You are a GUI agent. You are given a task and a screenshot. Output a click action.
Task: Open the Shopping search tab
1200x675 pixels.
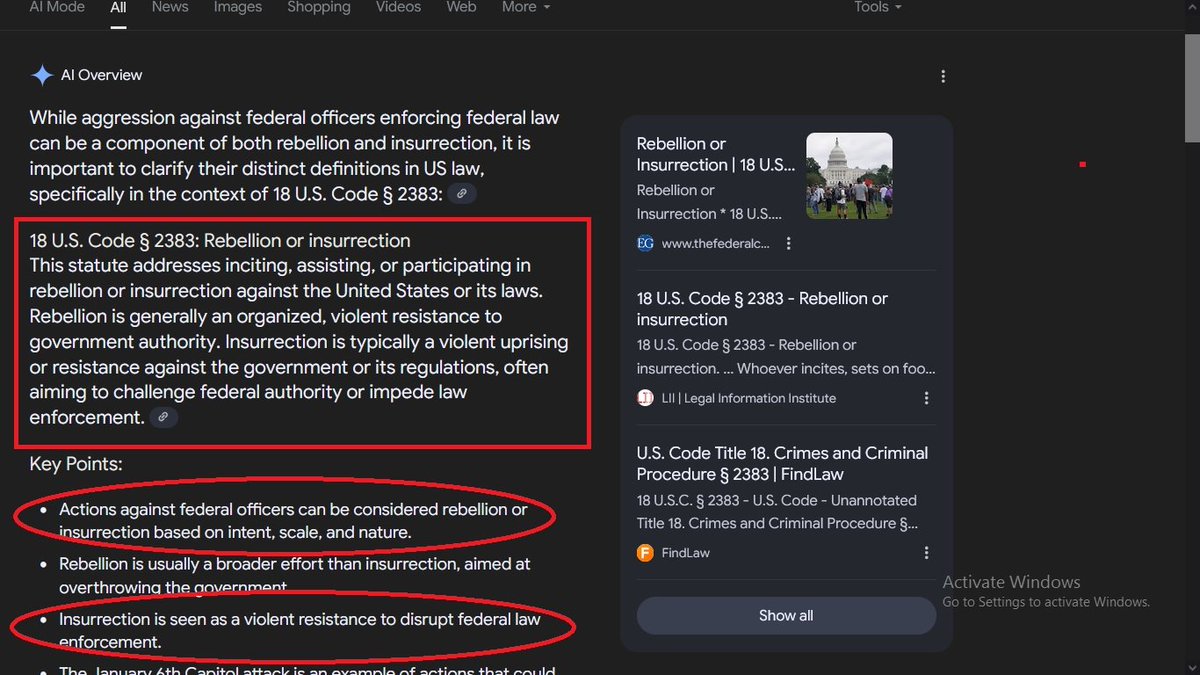tap(319, 7)
